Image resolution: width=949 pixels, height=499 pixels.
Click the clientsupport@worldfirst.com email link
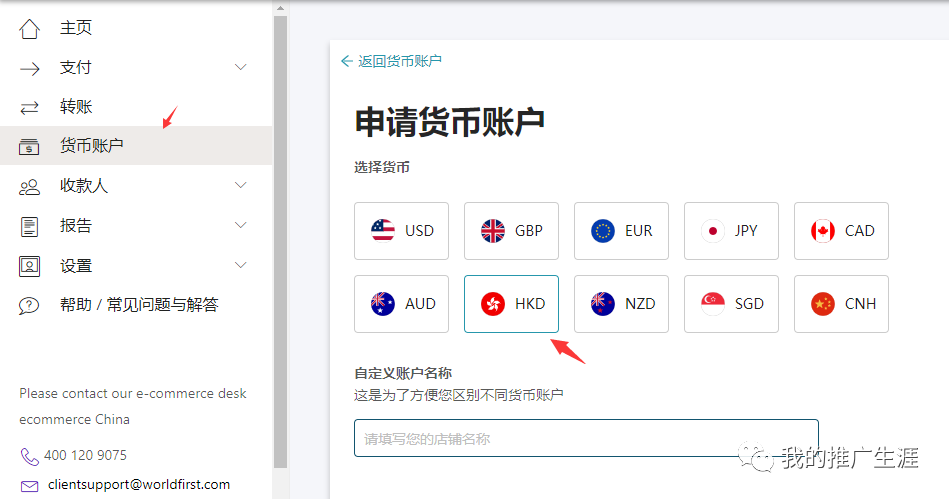tap(139, 484)
